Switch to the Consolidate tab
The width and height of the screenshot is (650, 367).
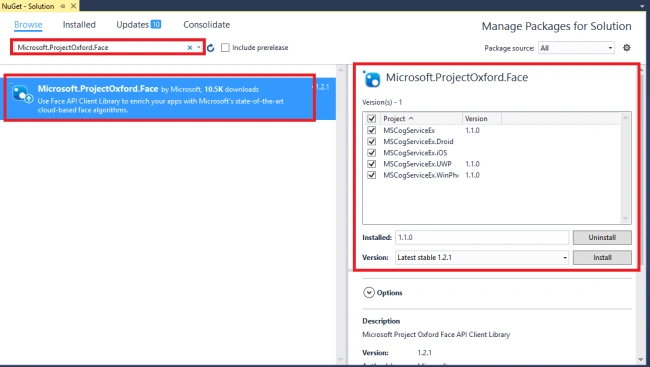pyautogui.click(x=206, y=25)
